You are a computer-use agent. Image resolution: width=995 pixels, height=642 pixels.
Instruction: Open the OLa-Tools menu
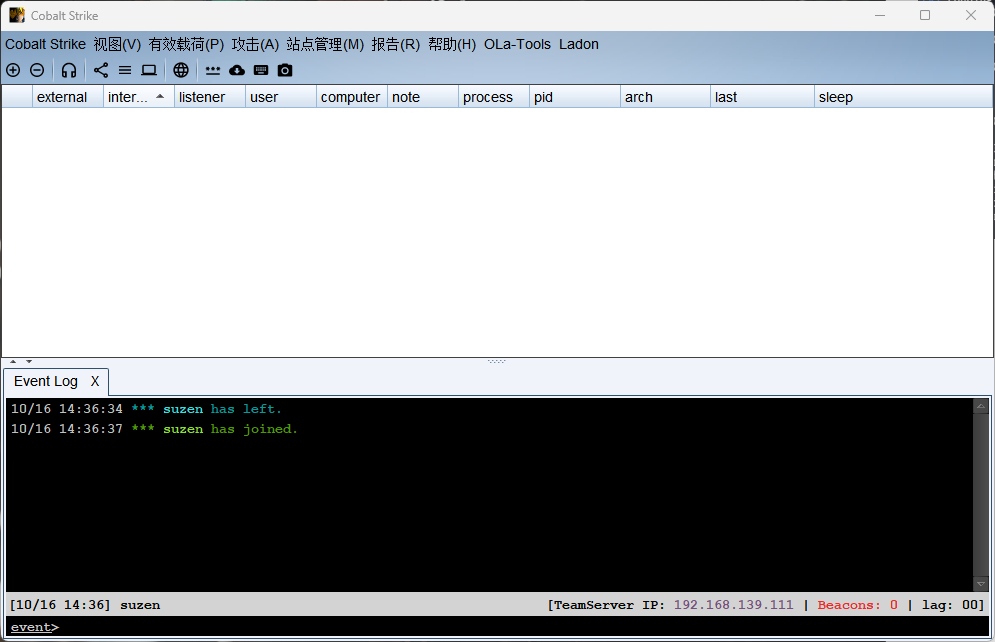pyautogui.click(x=517, y=44)
